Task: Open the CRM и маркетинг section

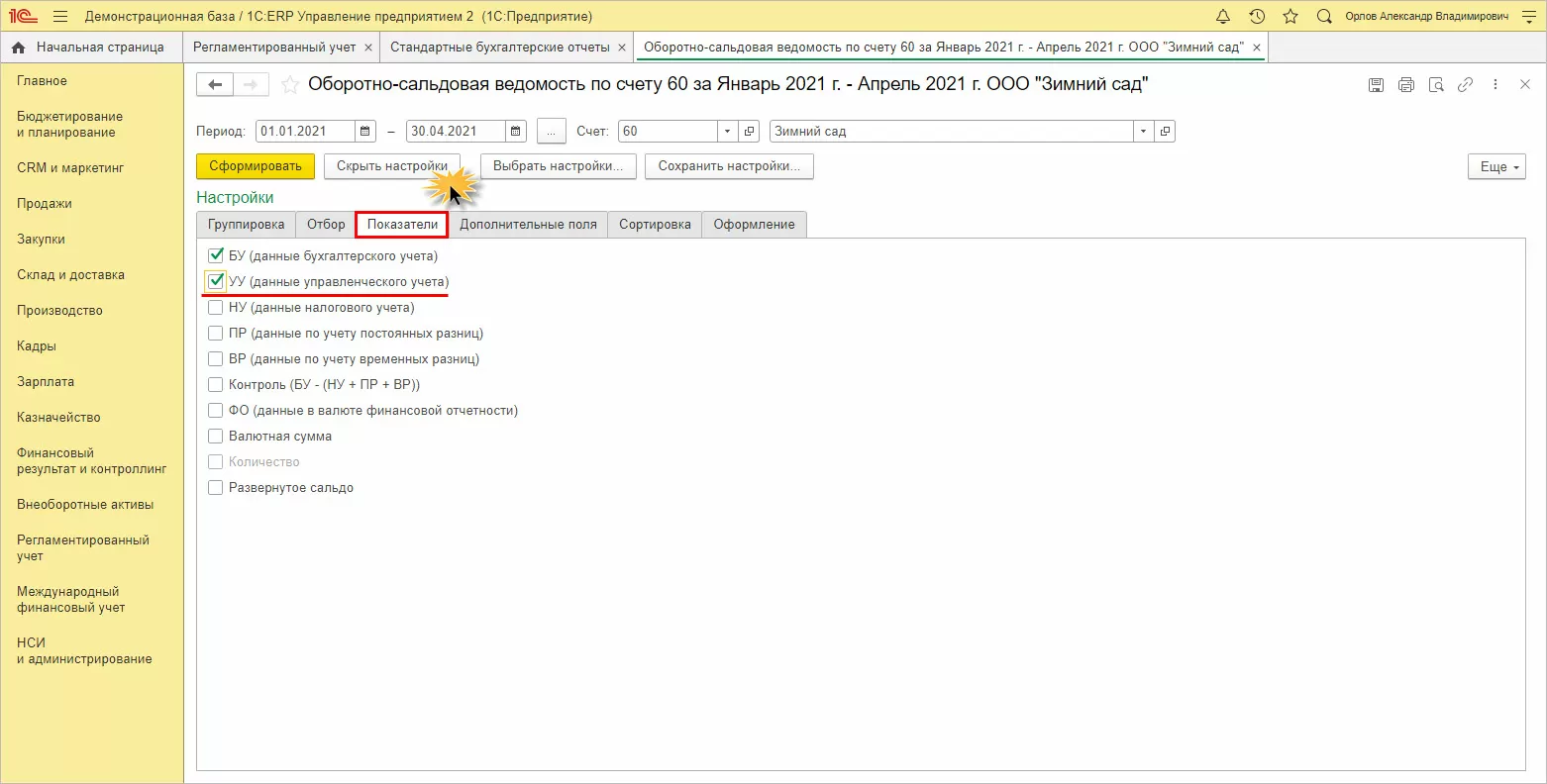Action: tap(70, 168)
